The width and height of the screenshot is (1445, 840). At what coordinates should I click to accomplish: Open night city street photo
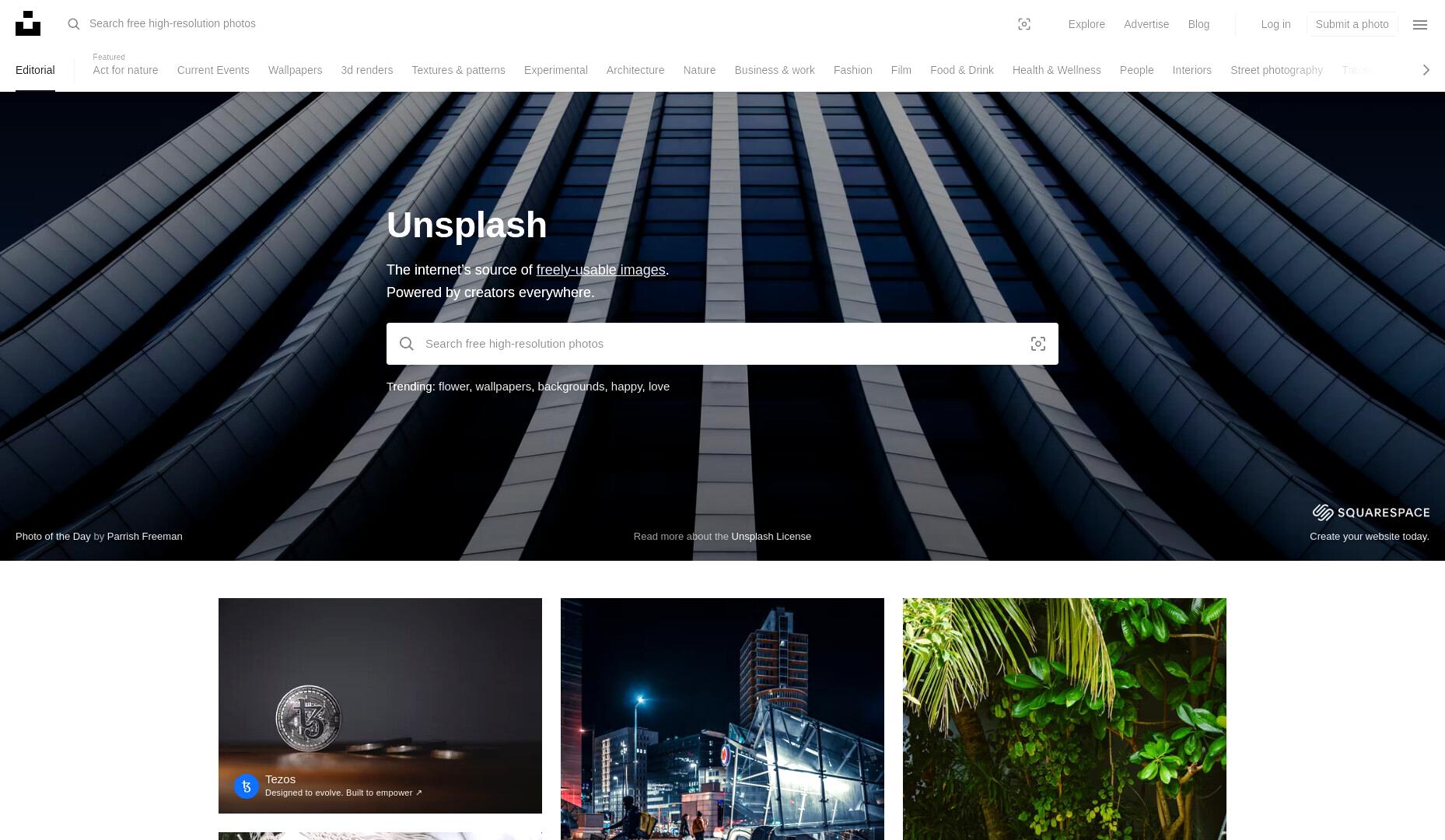pos(722,719)
